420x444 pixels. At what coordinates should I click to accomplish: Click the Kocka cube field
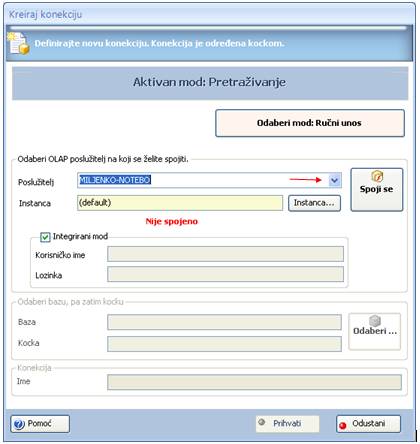224,344
